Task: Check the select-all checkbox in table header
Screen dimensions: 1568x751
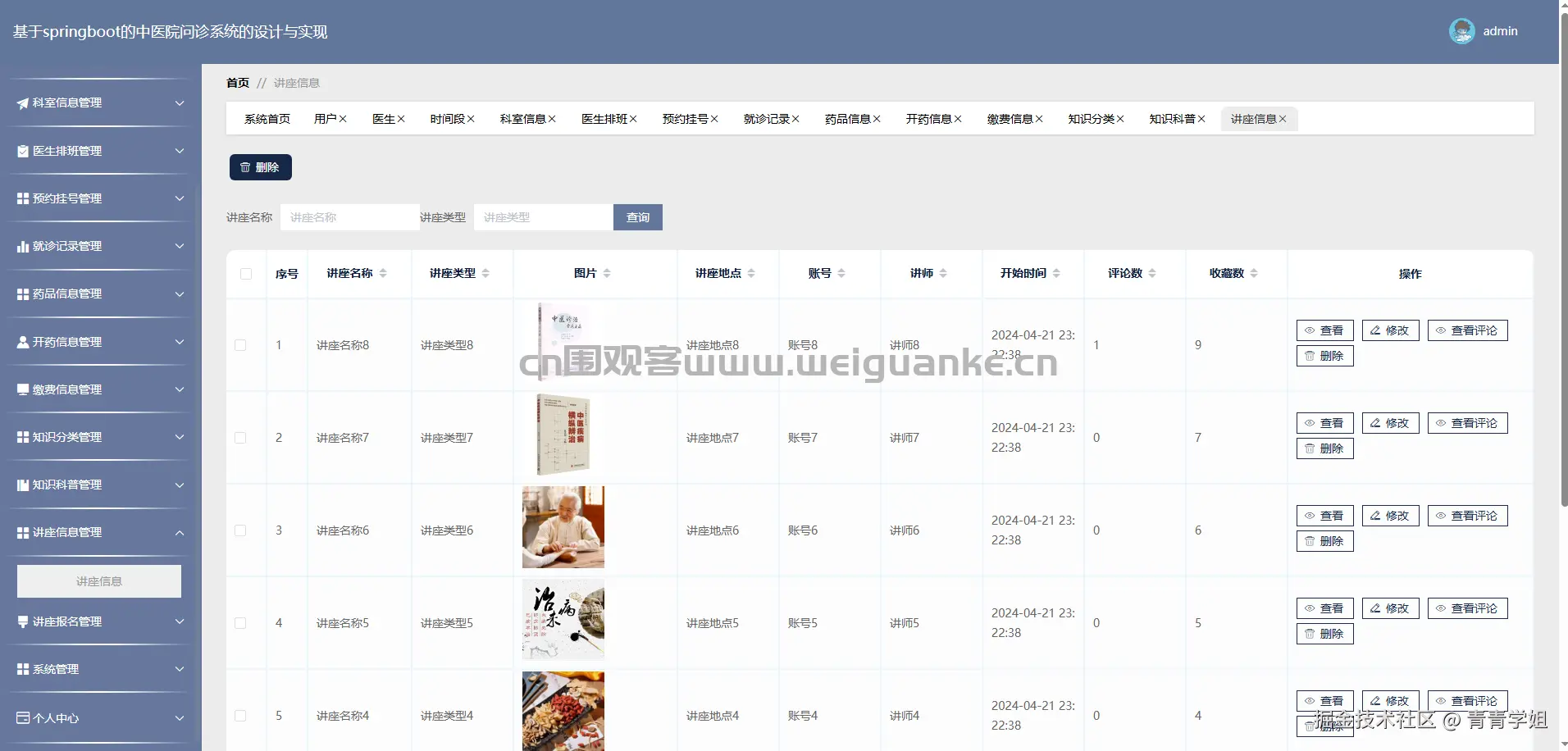Action: tap(246, 274)
